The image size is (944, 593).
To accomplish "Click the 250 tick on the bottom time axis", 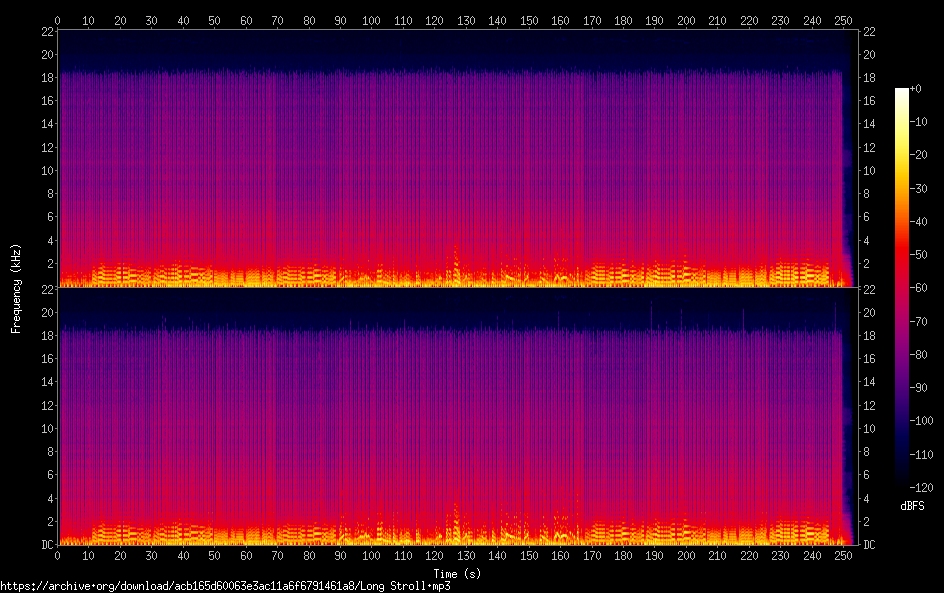I will pyautogui.click(x=842, y=555).
